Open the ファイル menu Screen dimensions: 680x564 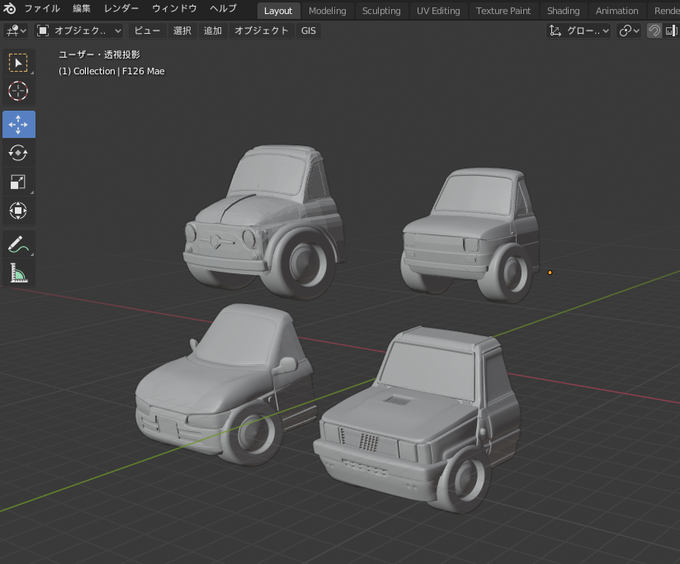pos(42,8)
